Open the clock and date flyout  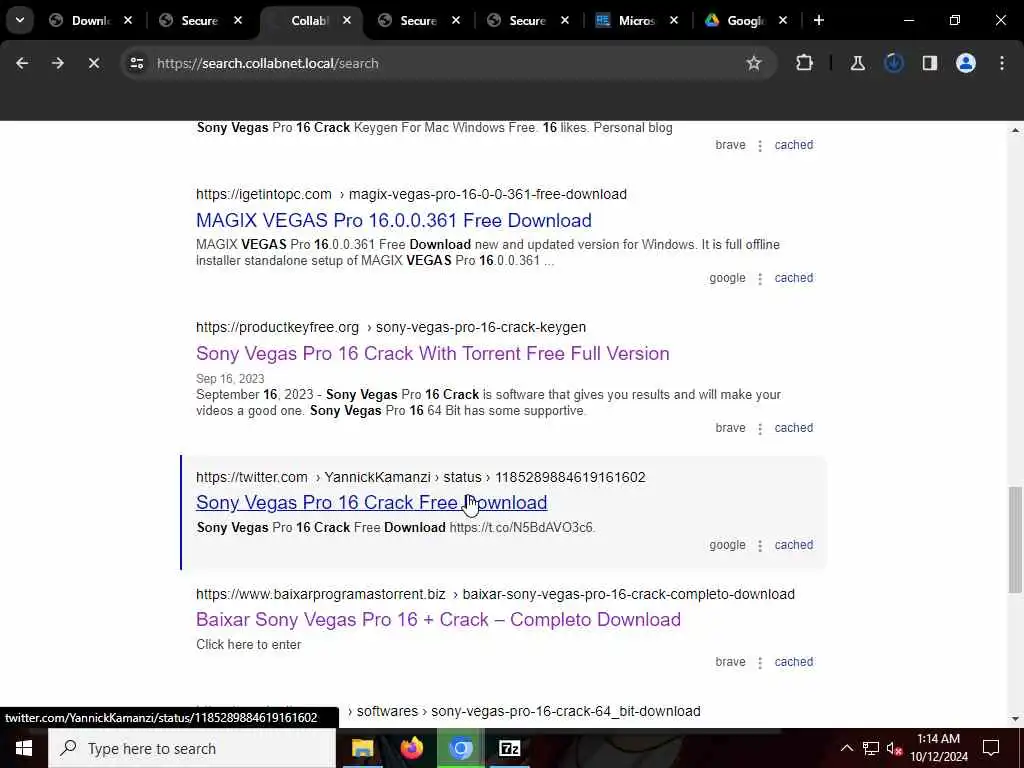(938, 748)
